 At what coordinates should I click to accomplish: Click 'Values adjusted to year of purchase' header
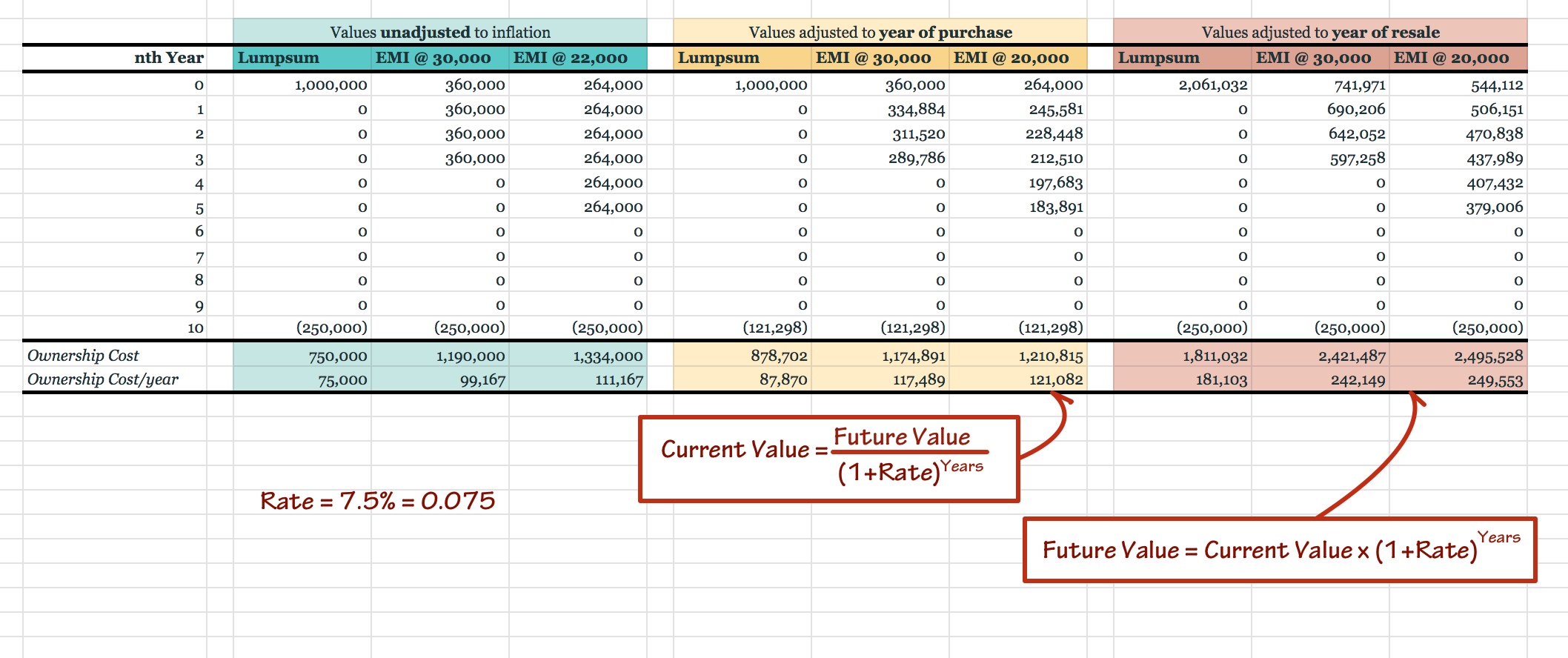[x=880, y=32]
